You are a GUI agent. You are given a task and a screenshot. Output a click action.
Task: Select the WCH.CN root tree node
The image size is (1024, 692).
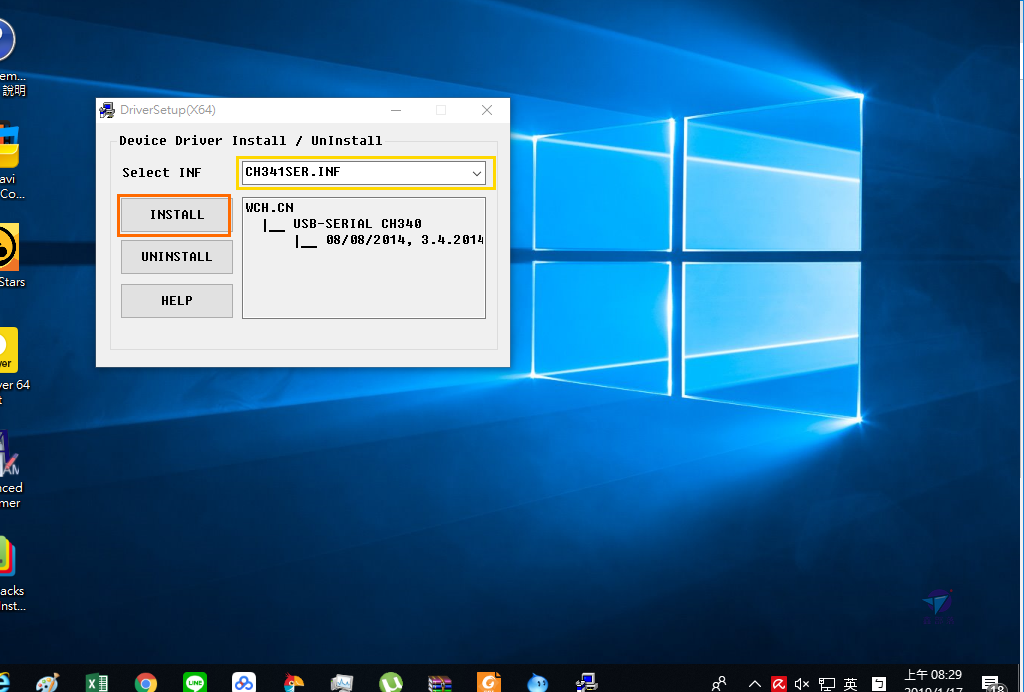tap(270, 208)
